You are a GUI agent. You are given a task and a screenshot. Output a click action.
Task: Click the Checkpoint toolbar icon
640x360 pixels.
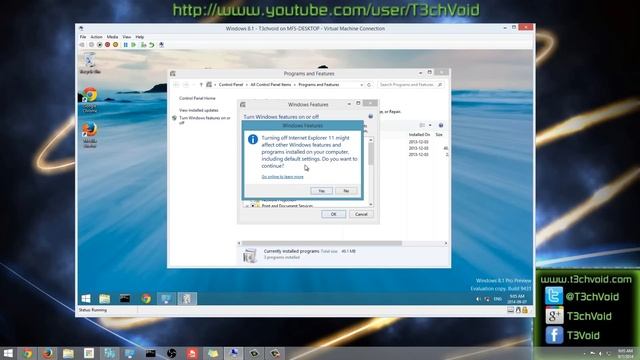tap(143, 45)
